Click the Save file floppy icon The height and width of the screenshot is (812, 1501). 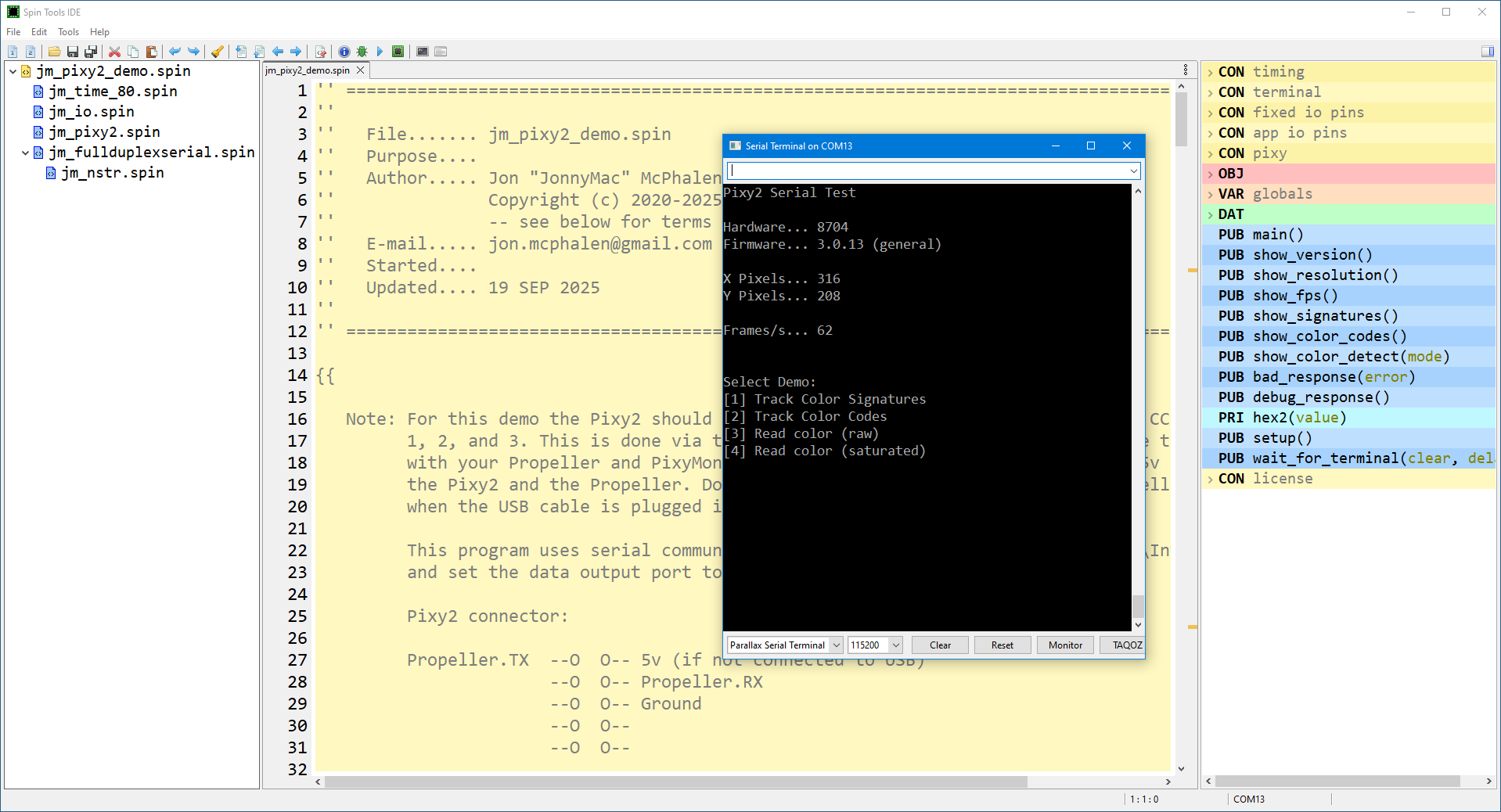[x=73, y=52]
